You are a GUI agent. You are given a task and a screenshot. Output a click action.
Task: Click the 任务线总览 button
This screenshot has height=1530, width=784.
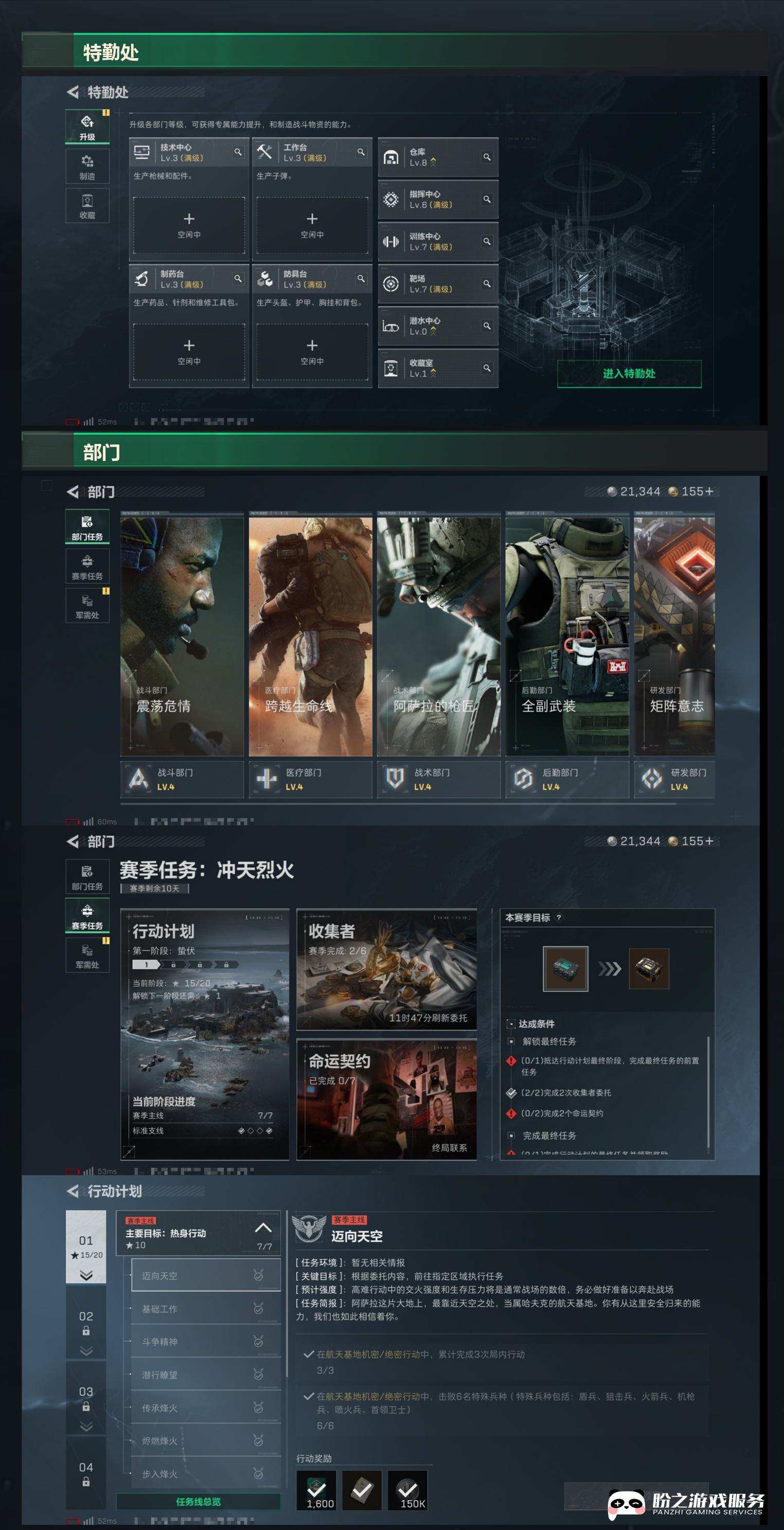point(199,1502)
